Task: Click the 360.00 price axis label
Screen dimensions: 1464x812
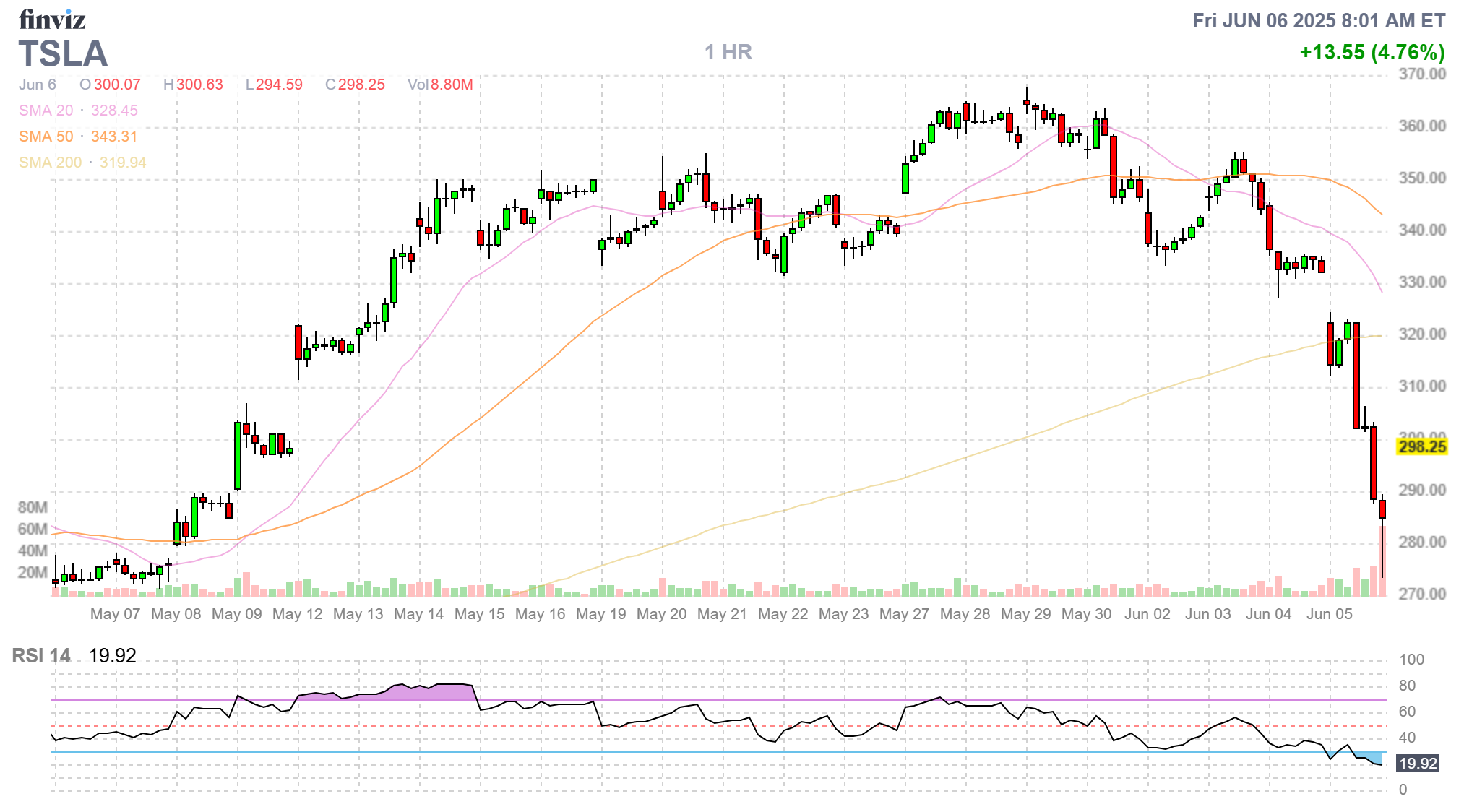Action: click(x=1422, y=126)
